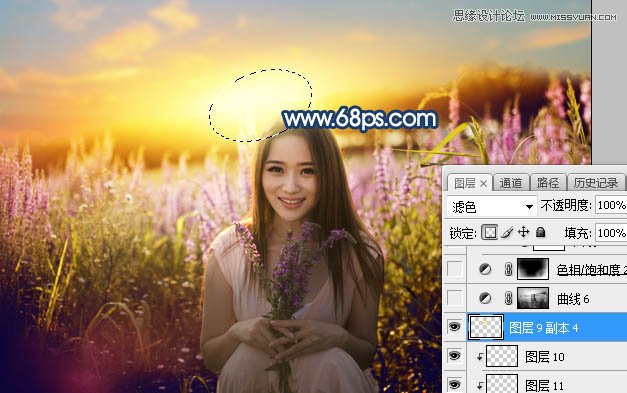Screen dimensions: 627x393
Task: Toggle lock transparent pixels icon
Action: pos(489,232)
